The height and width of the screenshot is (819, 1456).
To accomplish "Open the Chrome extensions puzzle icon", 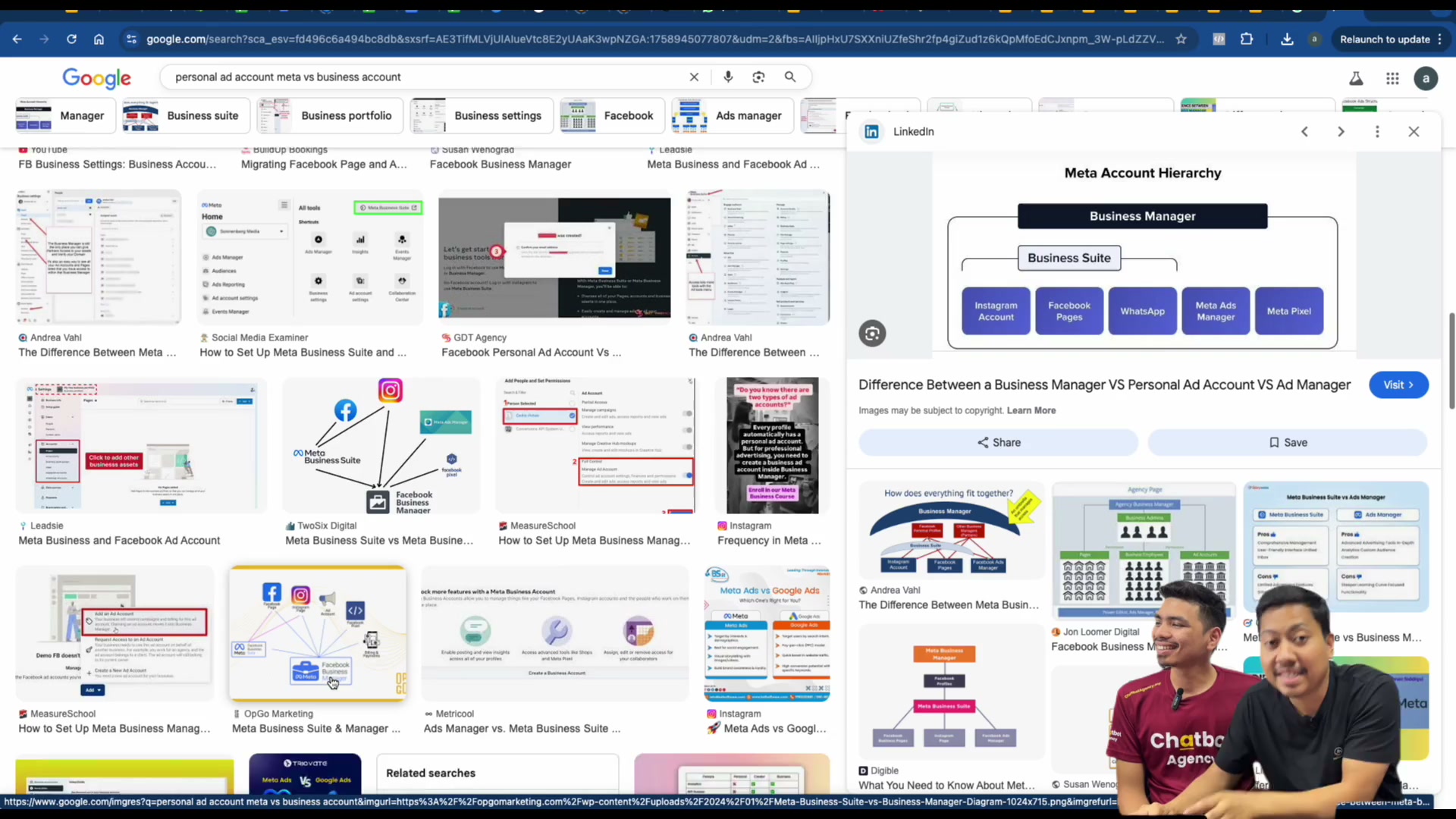I will coord(1247,39).
